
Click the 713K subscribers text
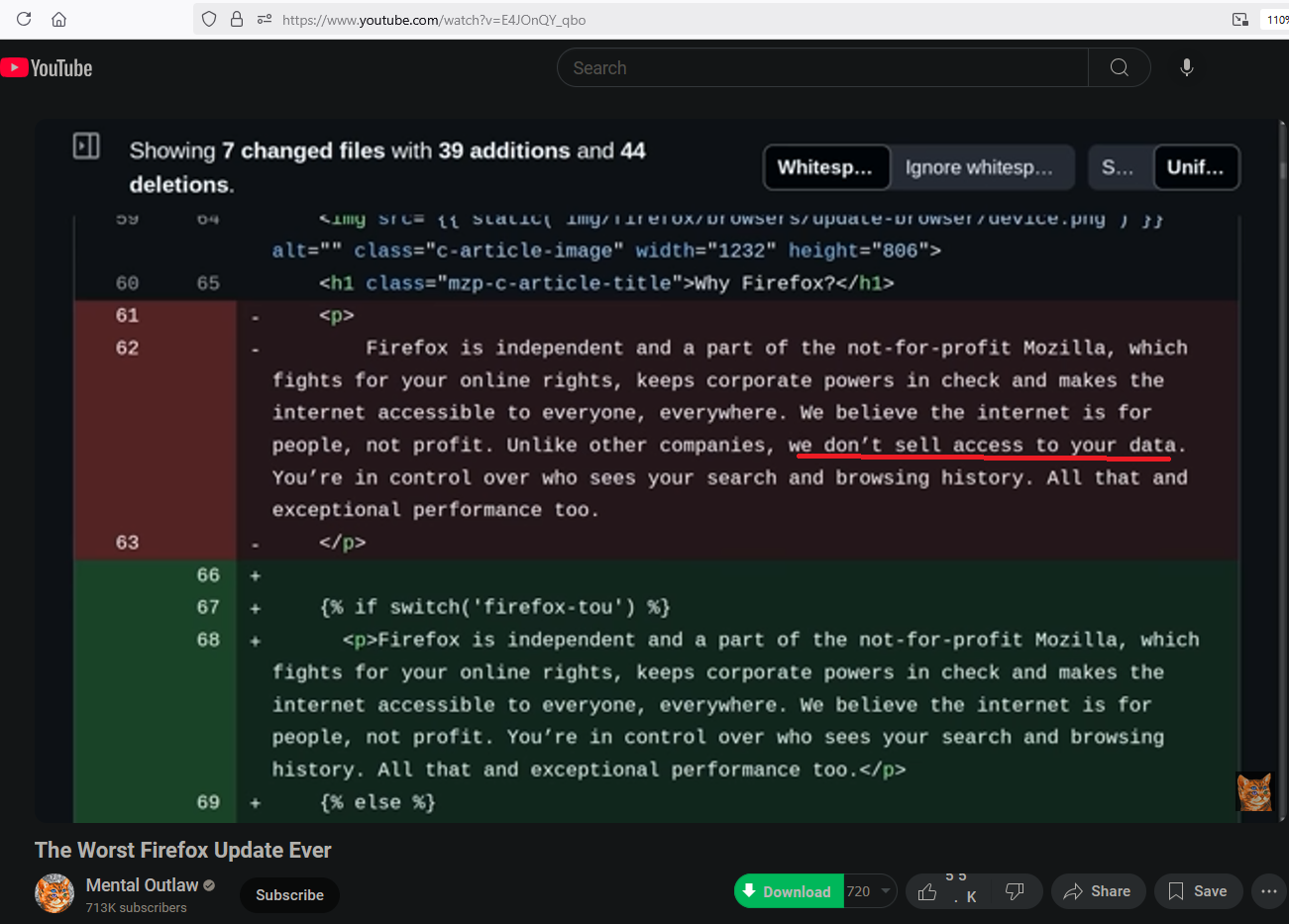pyautogui.click(x=136, y=907)
